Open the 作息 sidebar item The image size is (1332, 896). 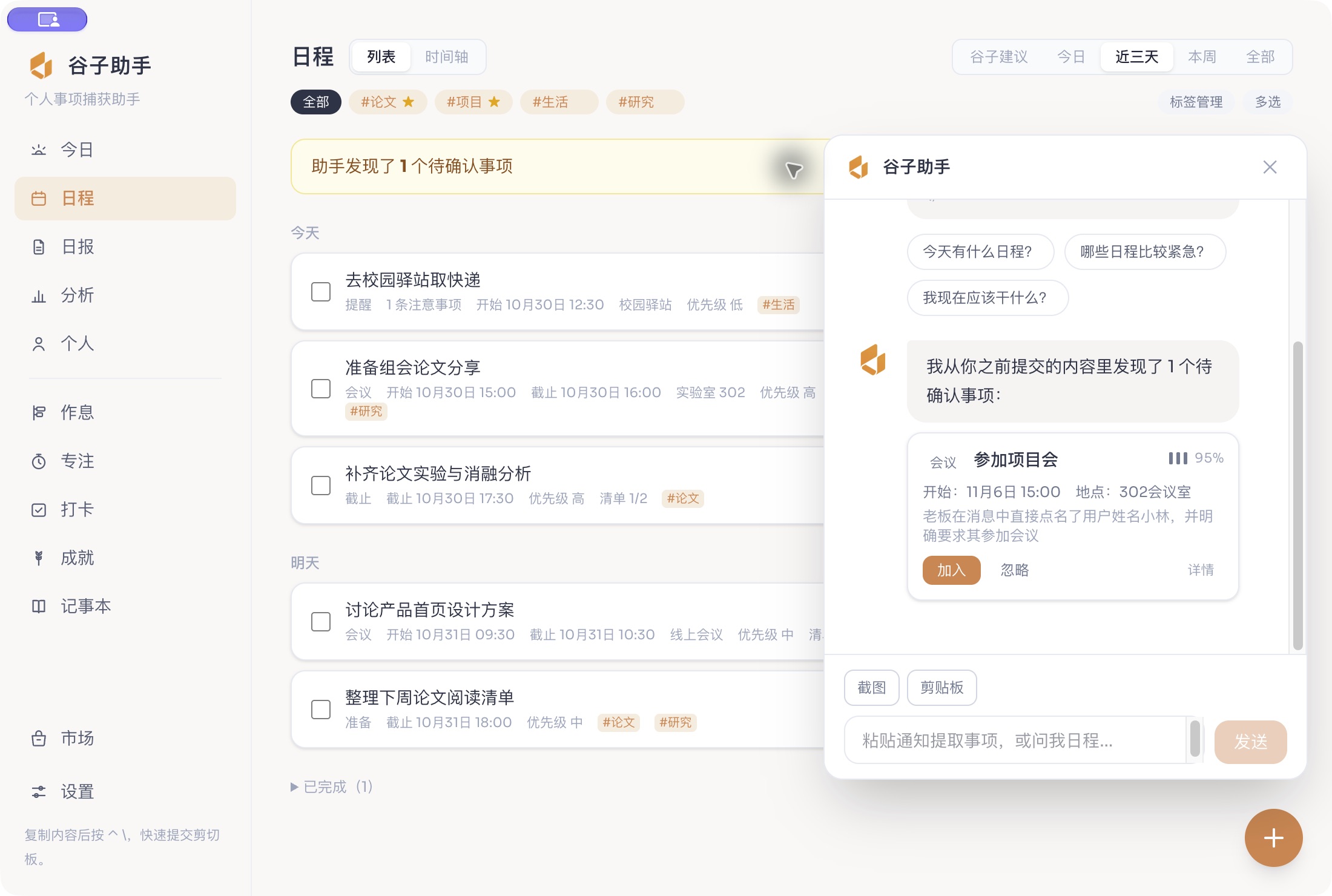(x=125, y=412)
